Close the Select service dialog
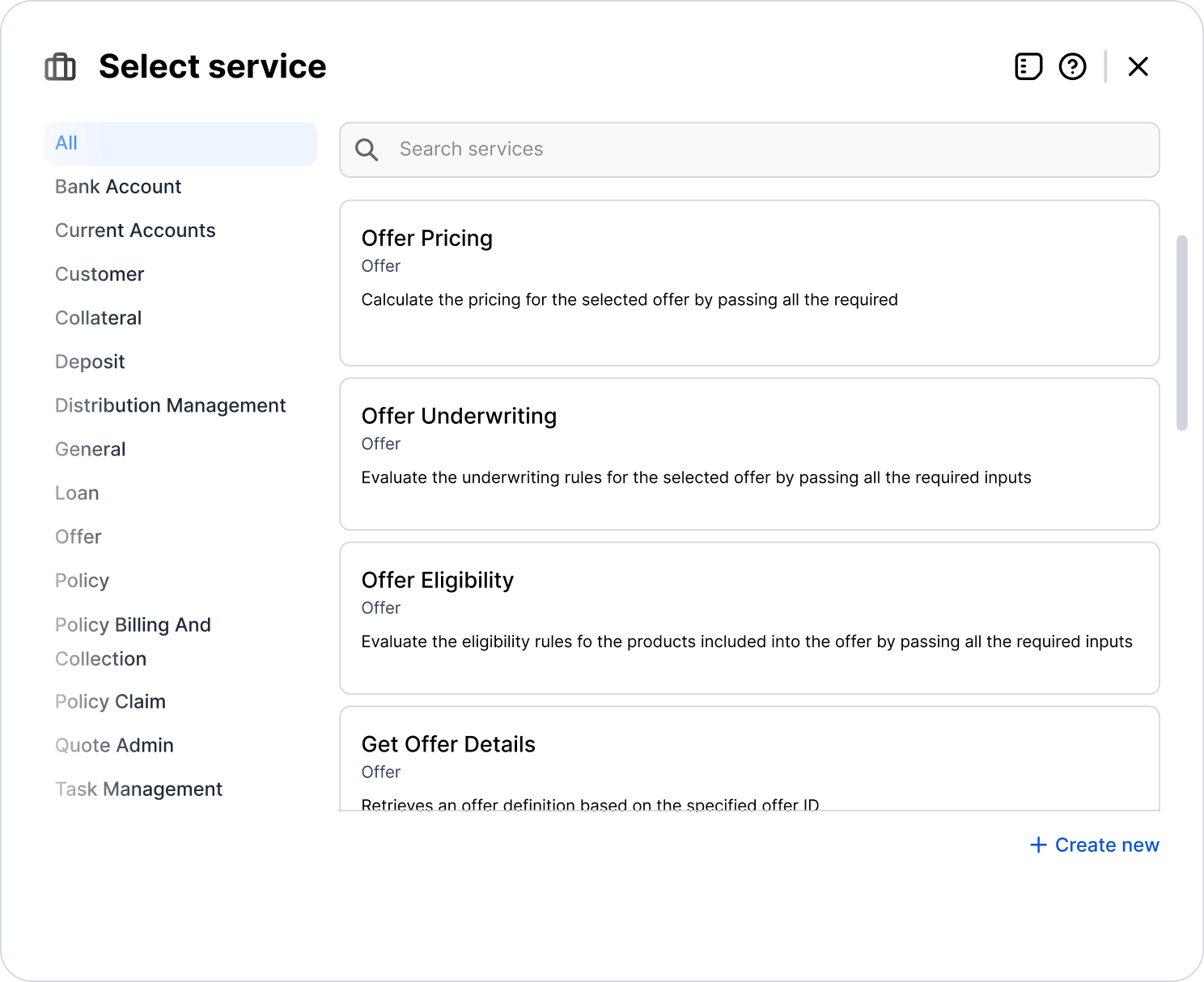1204x982 pixels. pos(1138,66)
